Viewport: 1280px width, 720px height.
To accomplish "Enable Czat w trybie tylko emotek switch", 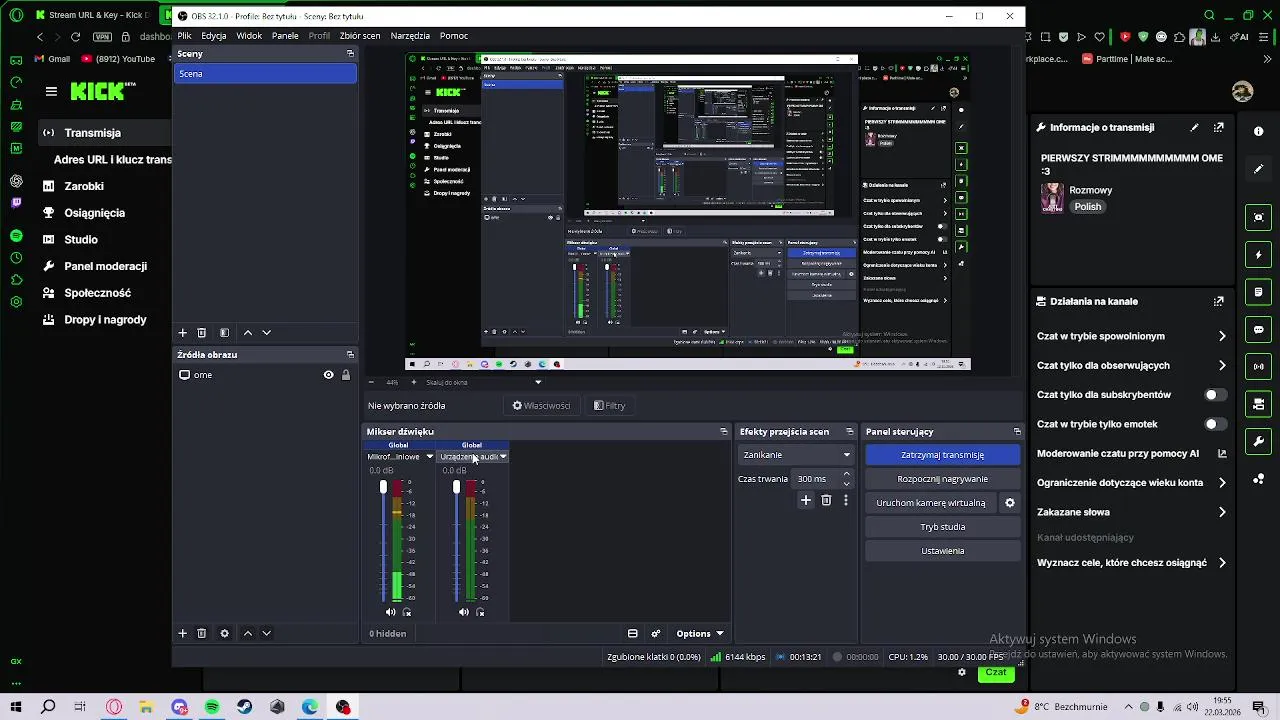I will [x=1214, y=424].
